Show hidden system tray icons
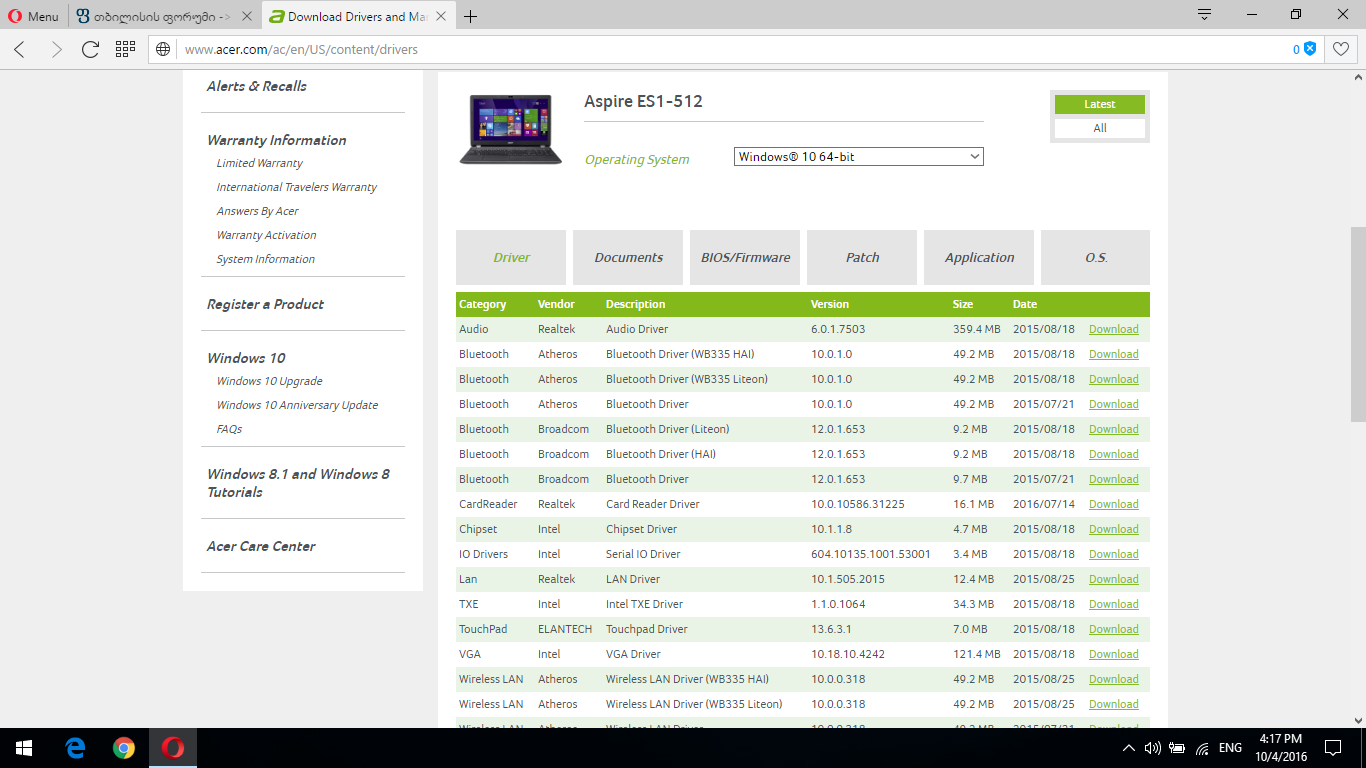The width and height of the screenshot is (1366, 768). 1129,748
